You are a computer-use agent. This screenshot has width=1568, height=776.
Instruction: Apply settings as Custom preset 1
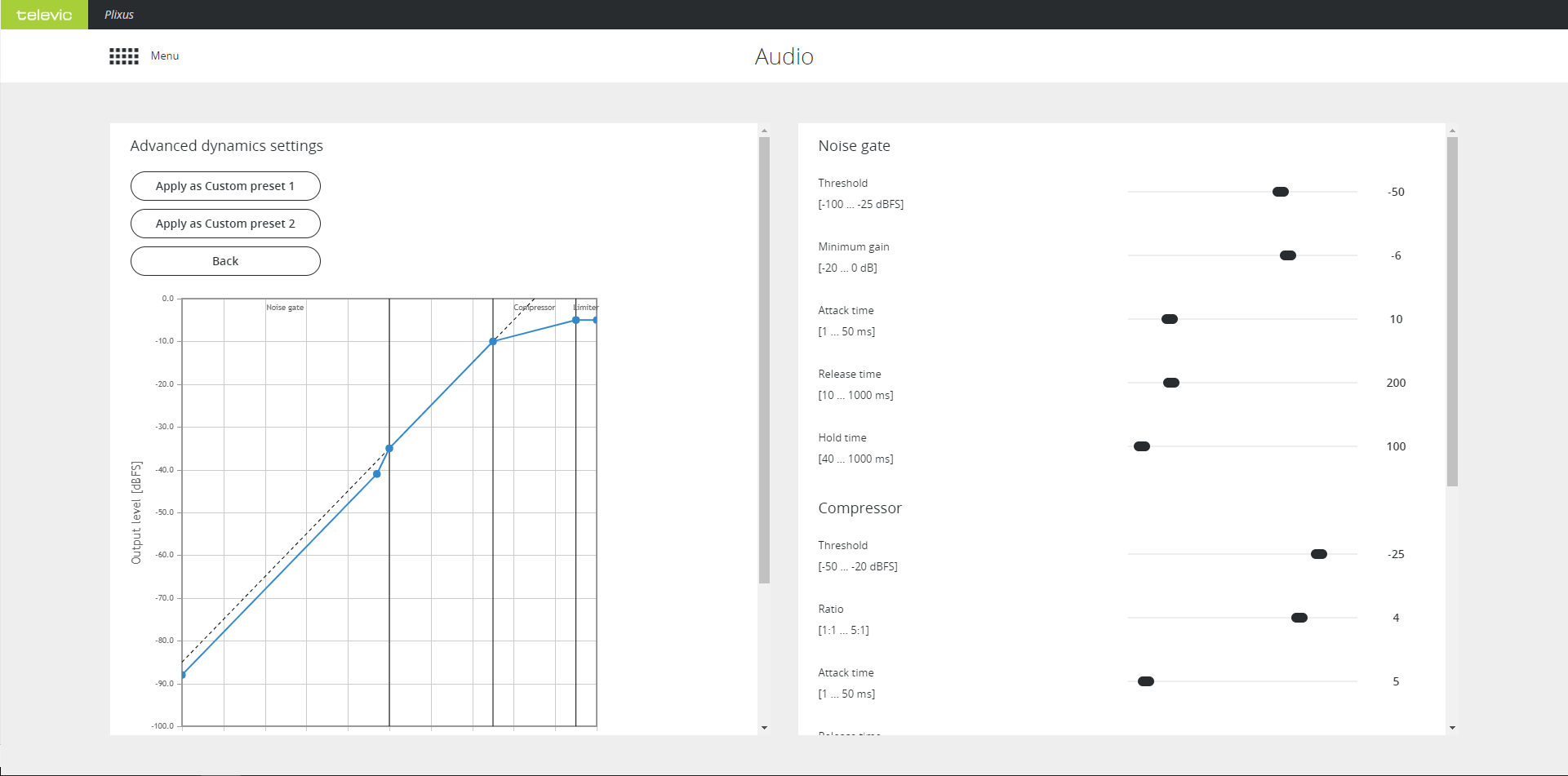tap(225, 186)
